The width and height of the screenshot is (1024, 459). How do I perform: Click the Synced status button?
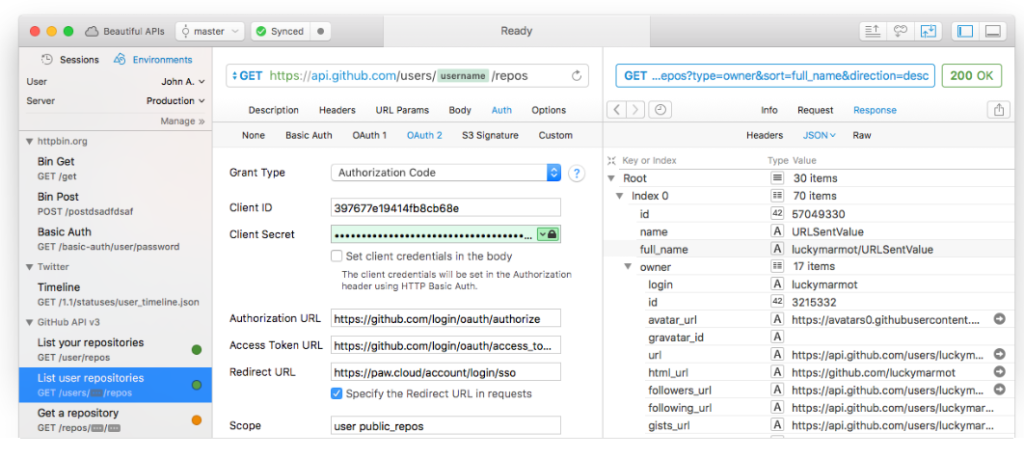[281, 31]
